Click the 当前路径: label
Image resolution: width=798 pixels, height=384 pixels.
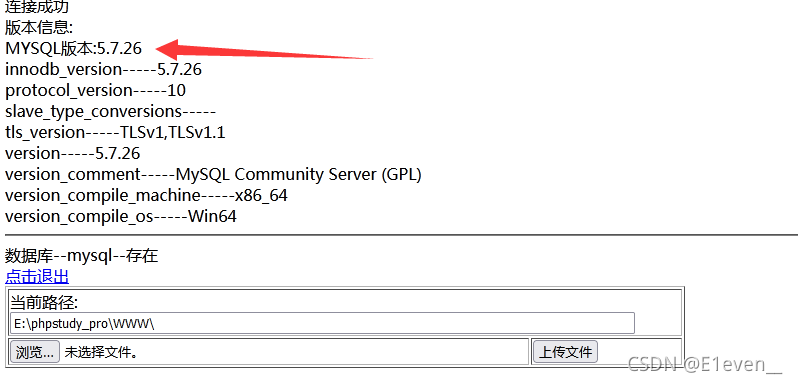tap(44, 303)
